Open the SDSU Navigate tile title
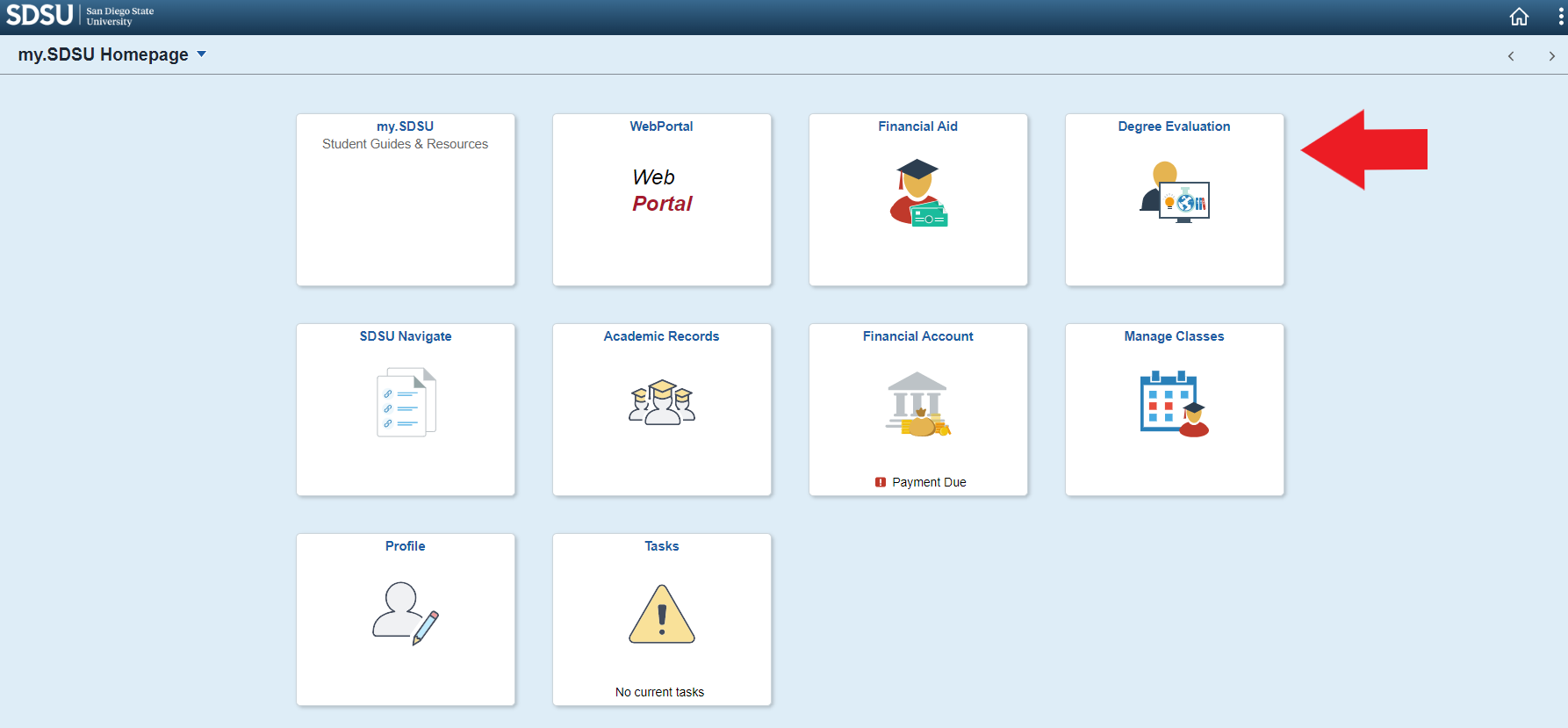The image size is (1568, 728). point(406,336)
